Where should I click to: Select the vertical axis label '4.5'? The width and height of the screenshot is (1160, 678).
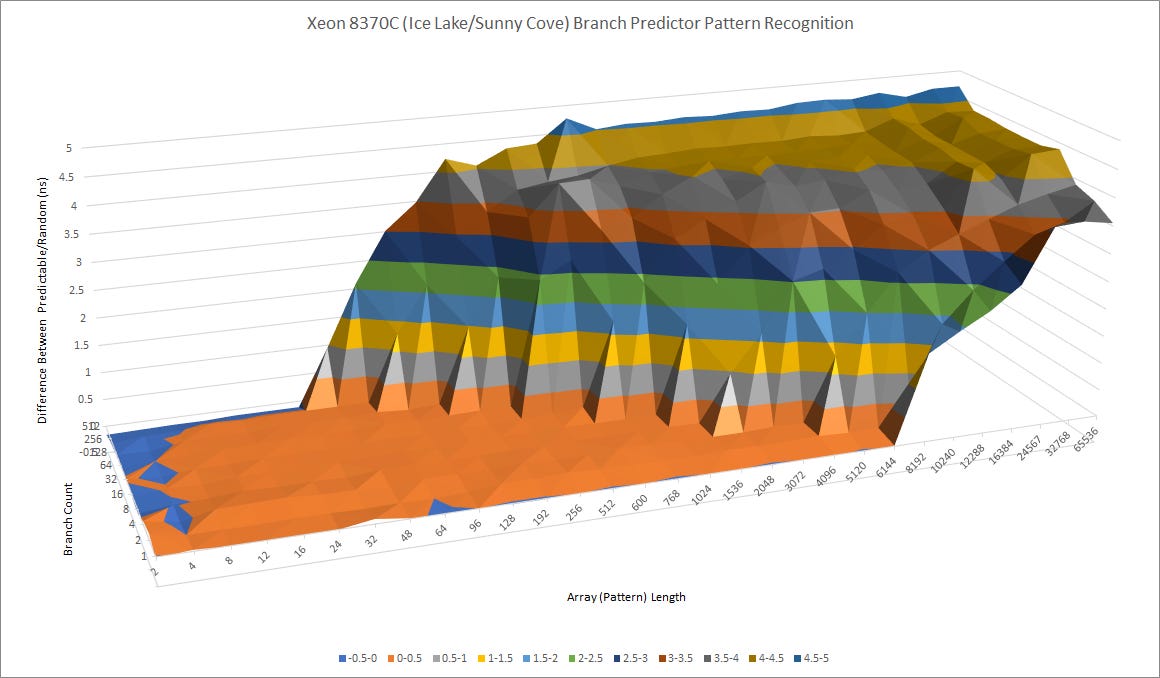pyautogui.click(x=67, y=177)
